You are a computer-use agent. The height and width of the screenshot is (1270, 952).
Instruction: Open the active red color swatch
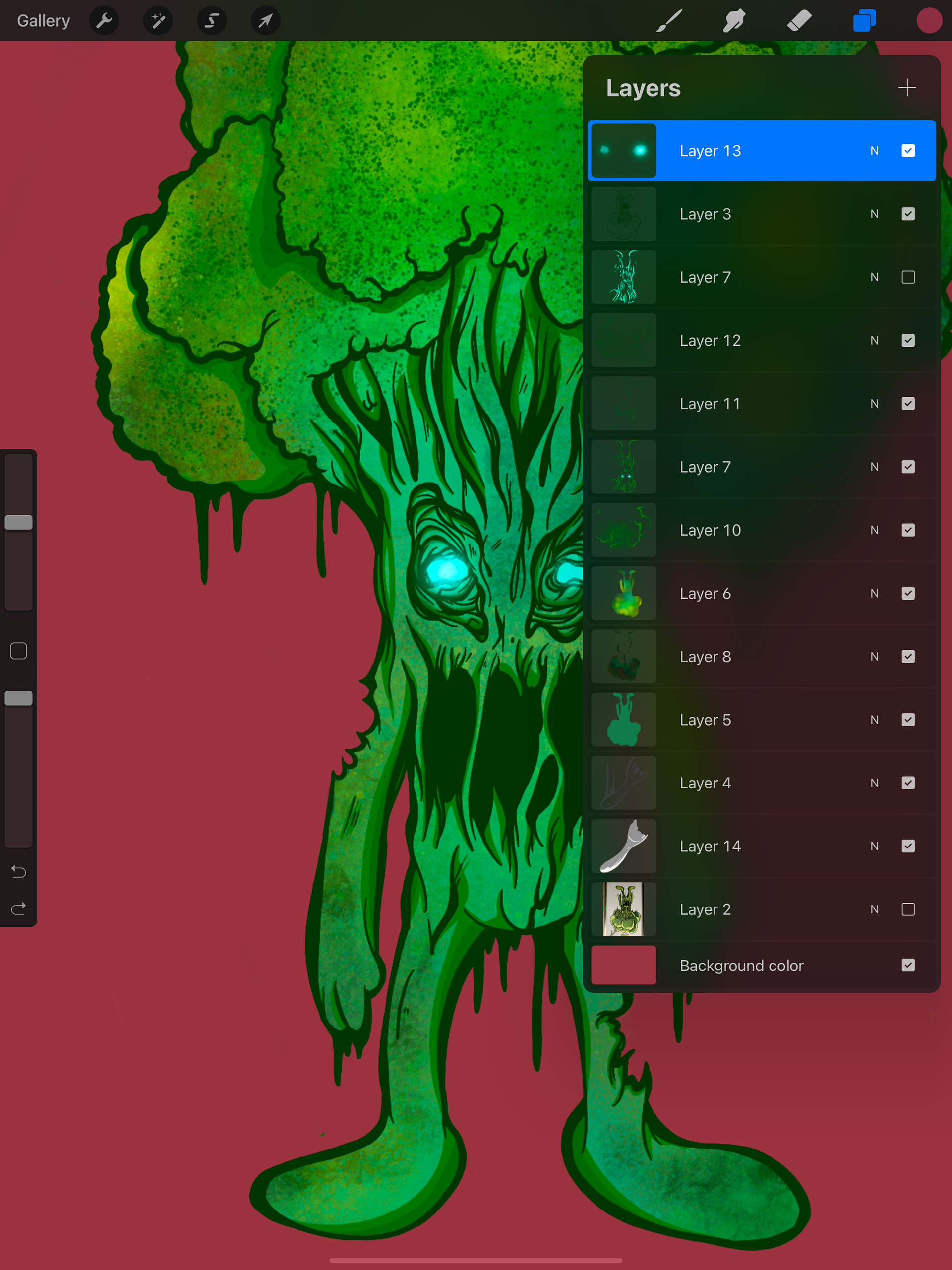point(929,21)
